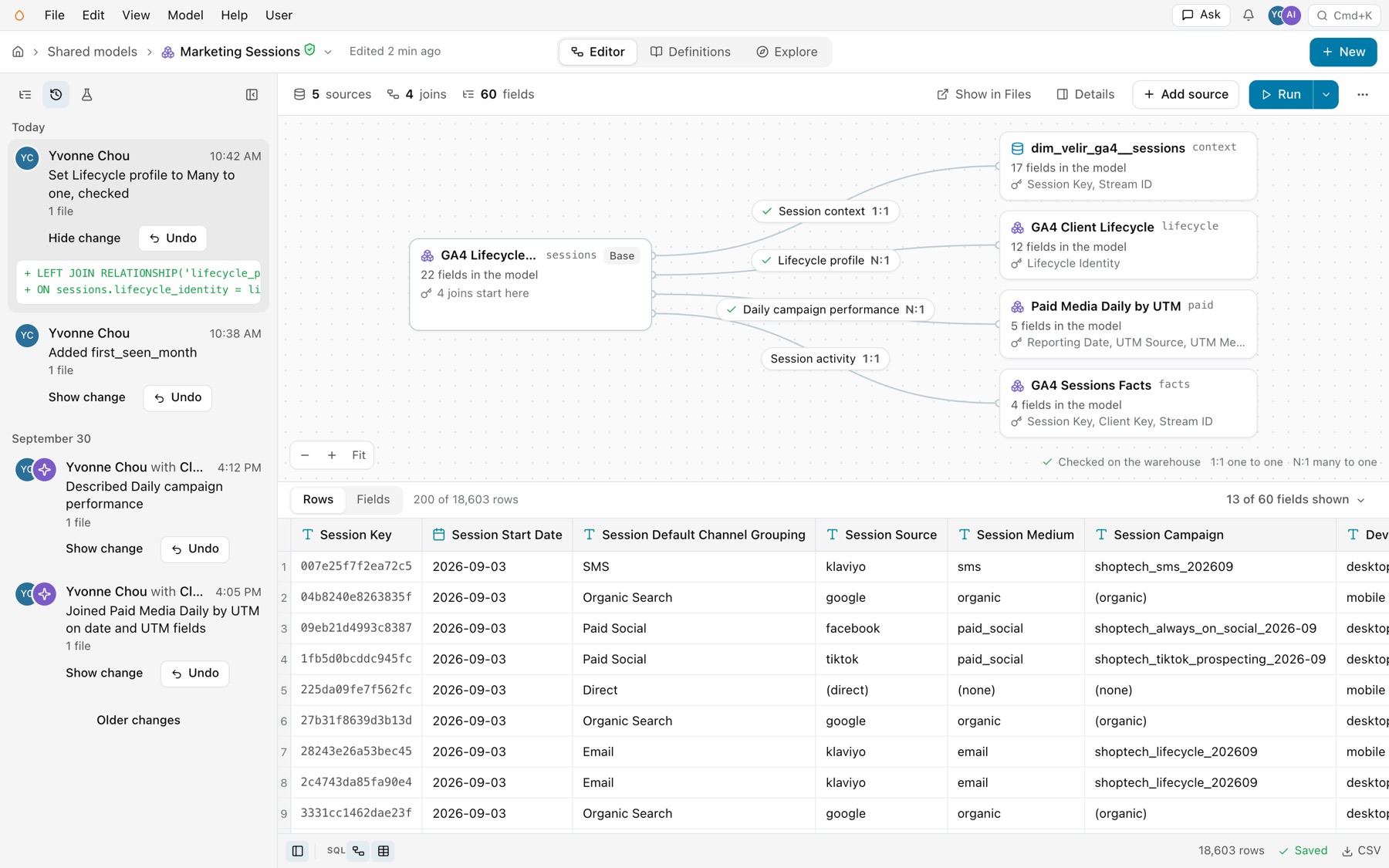
Task: Go to Shared models breadcrumb
Action: coord(92,52)
